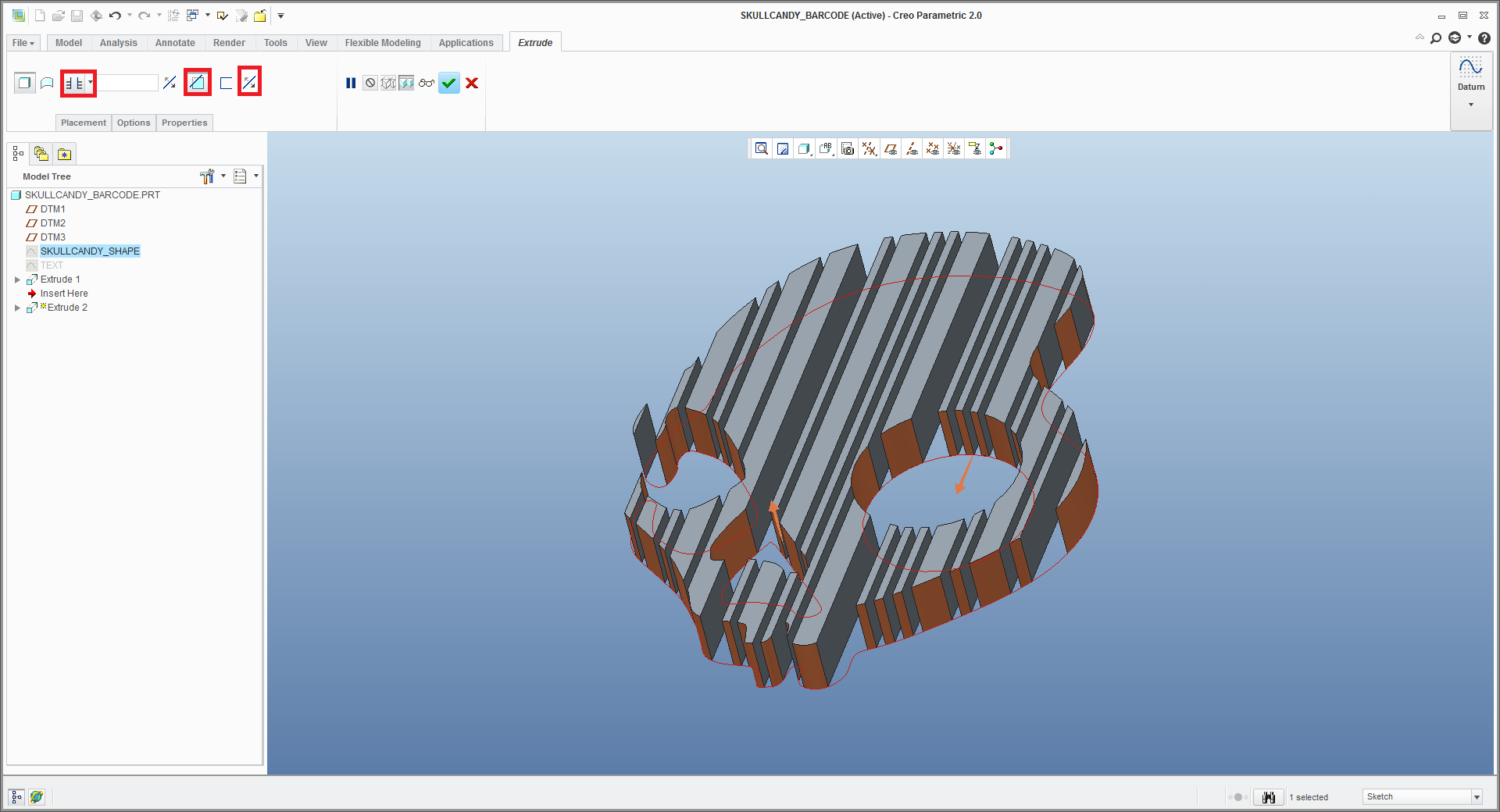This screenshot has height=812, width=1500.
Task: Open the File menu
Action: [x=23, y=43]
